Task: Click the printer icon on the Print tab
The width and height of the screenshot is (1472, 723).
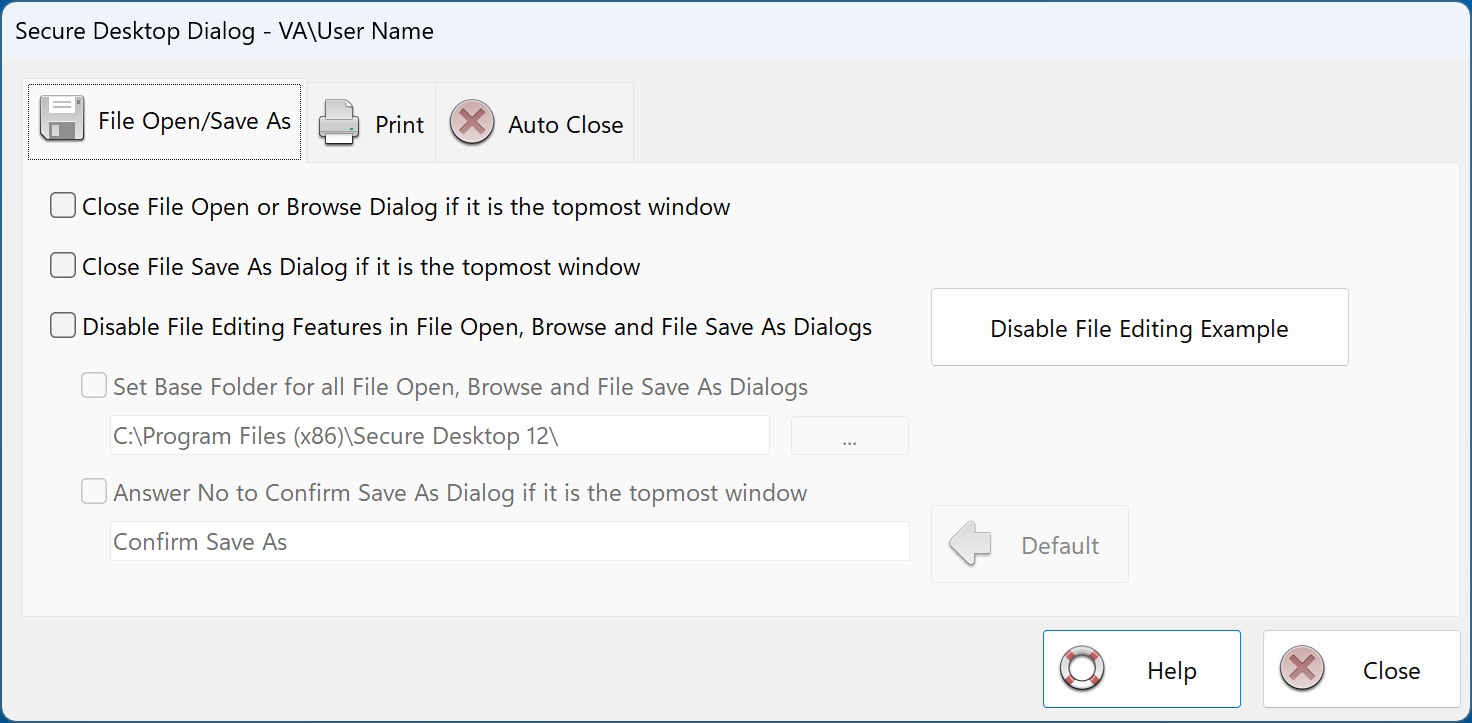Action: click(x=337, y=121)
